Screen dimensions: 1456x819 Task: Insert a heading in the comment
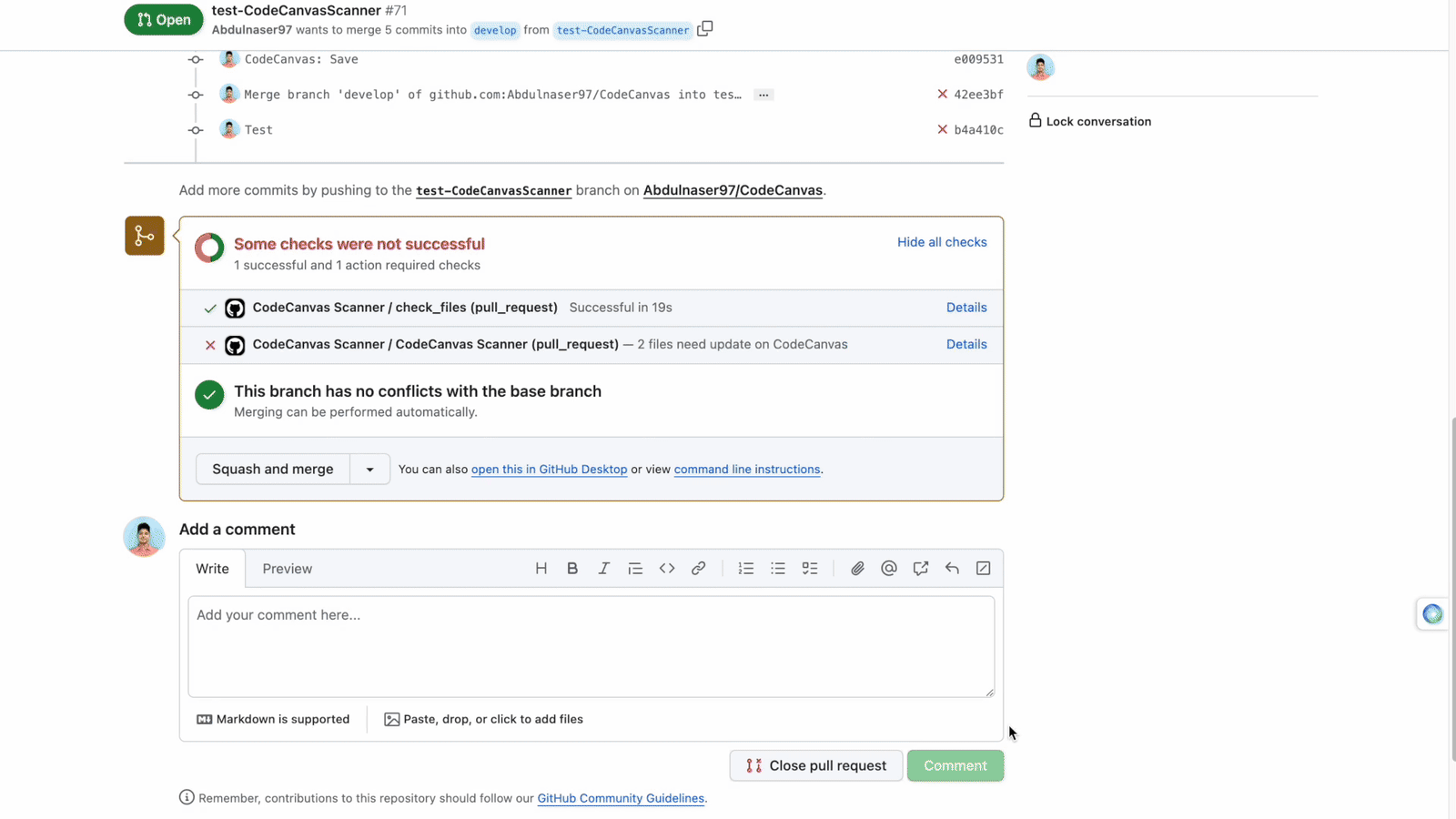(541, 568)
